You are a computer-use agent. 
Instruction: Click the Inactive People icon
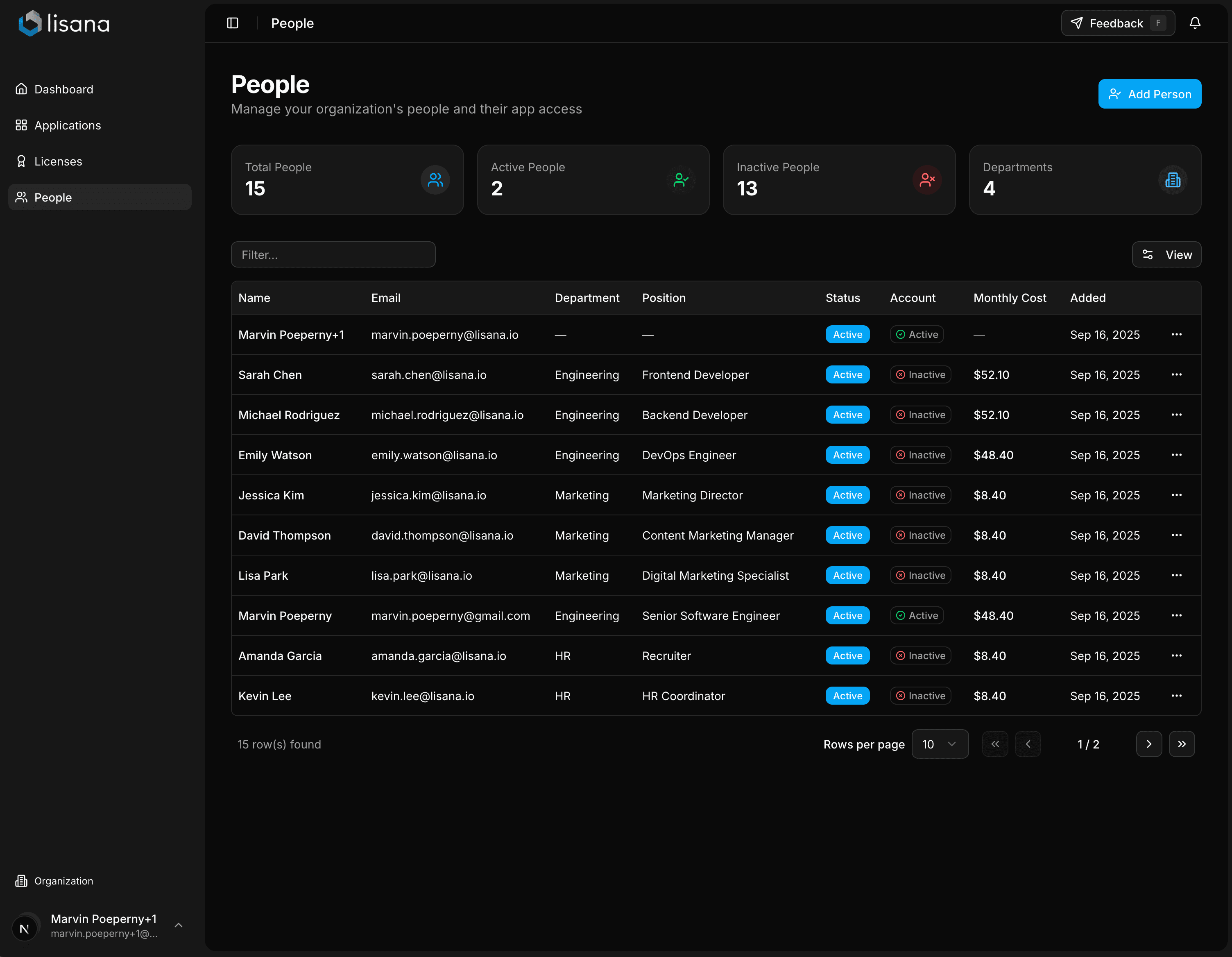(x=927, y=180)
